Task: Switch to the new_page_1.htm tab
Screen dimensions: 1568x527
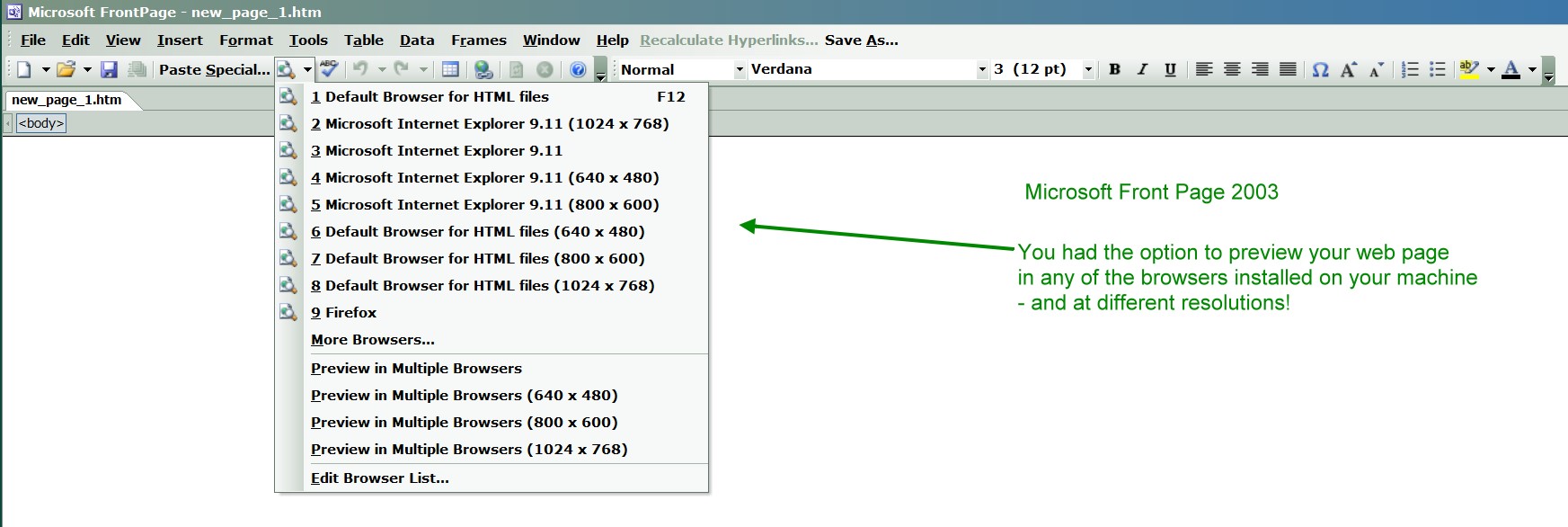Action: pos(66,100)
